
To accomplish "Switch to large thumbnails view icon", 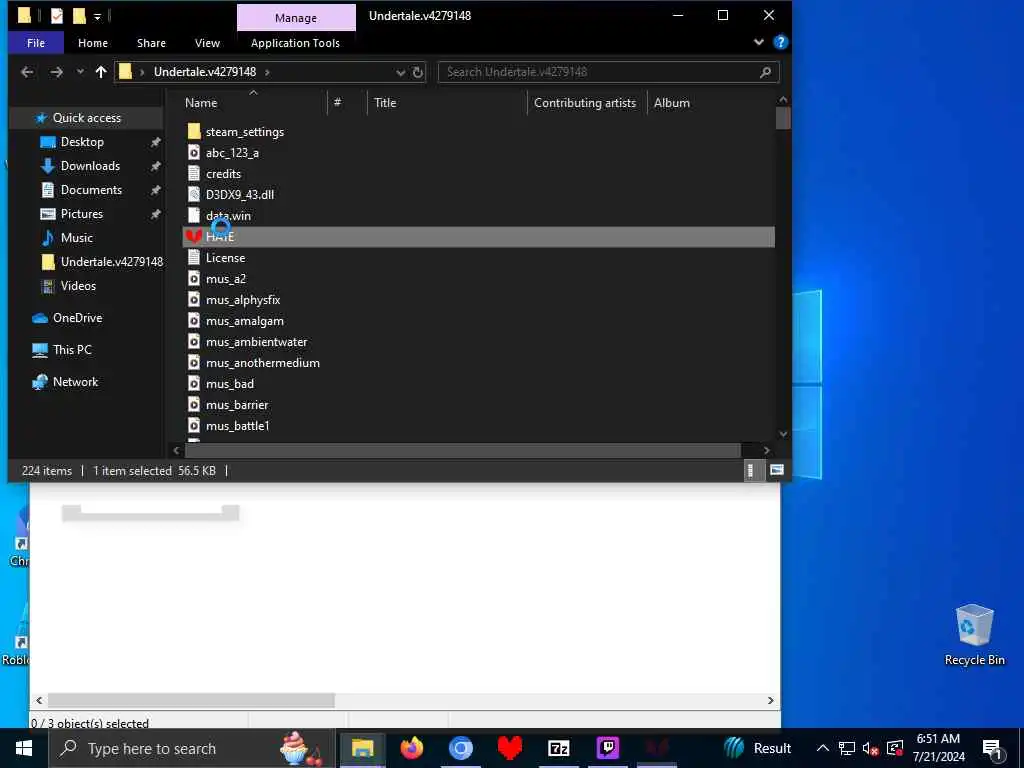I will [776, 470].
